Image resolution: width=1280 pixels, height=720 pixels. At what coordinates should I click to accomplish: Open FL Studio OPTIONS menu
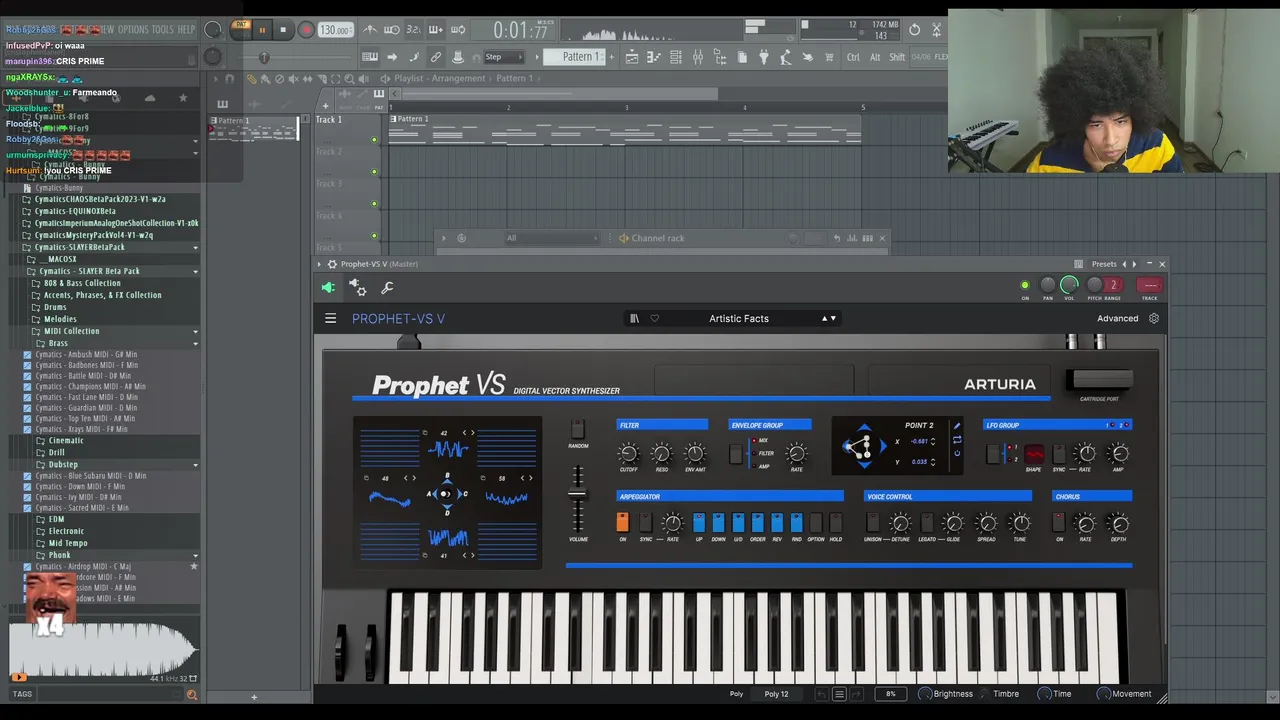(x=132, y=30)
